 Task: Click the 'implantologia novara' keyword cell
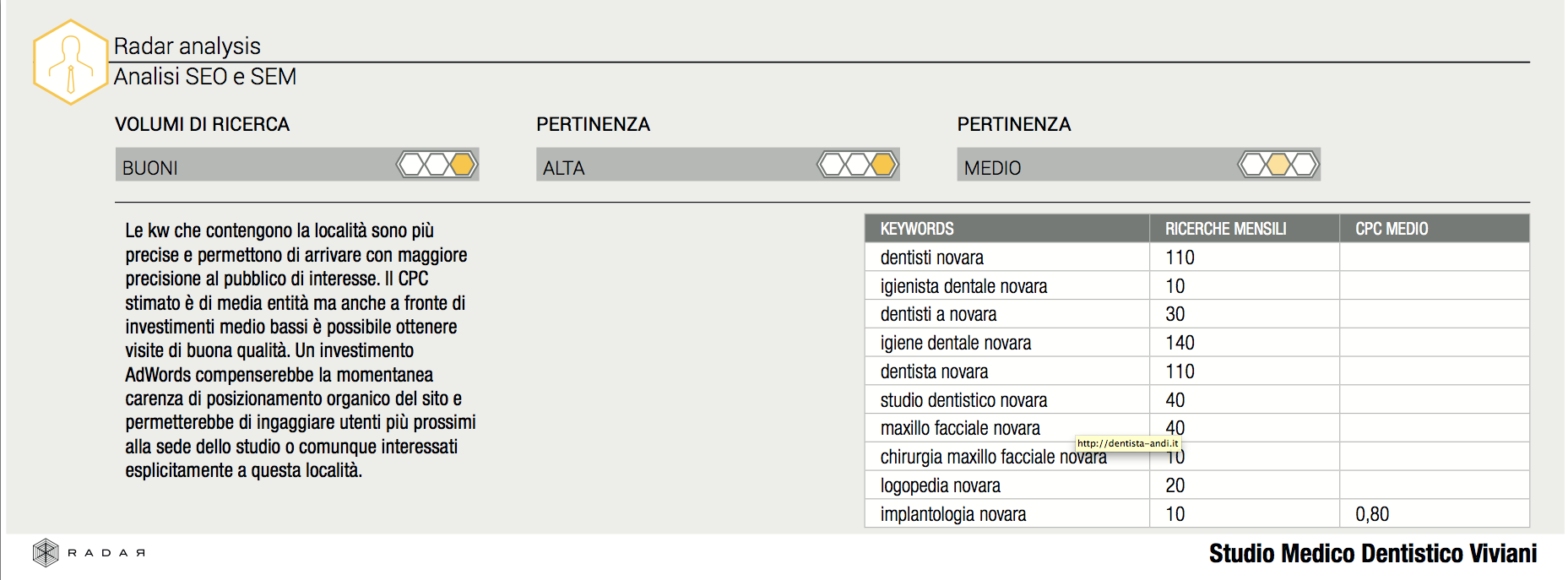pyautogui.click(x=952, y=514)
